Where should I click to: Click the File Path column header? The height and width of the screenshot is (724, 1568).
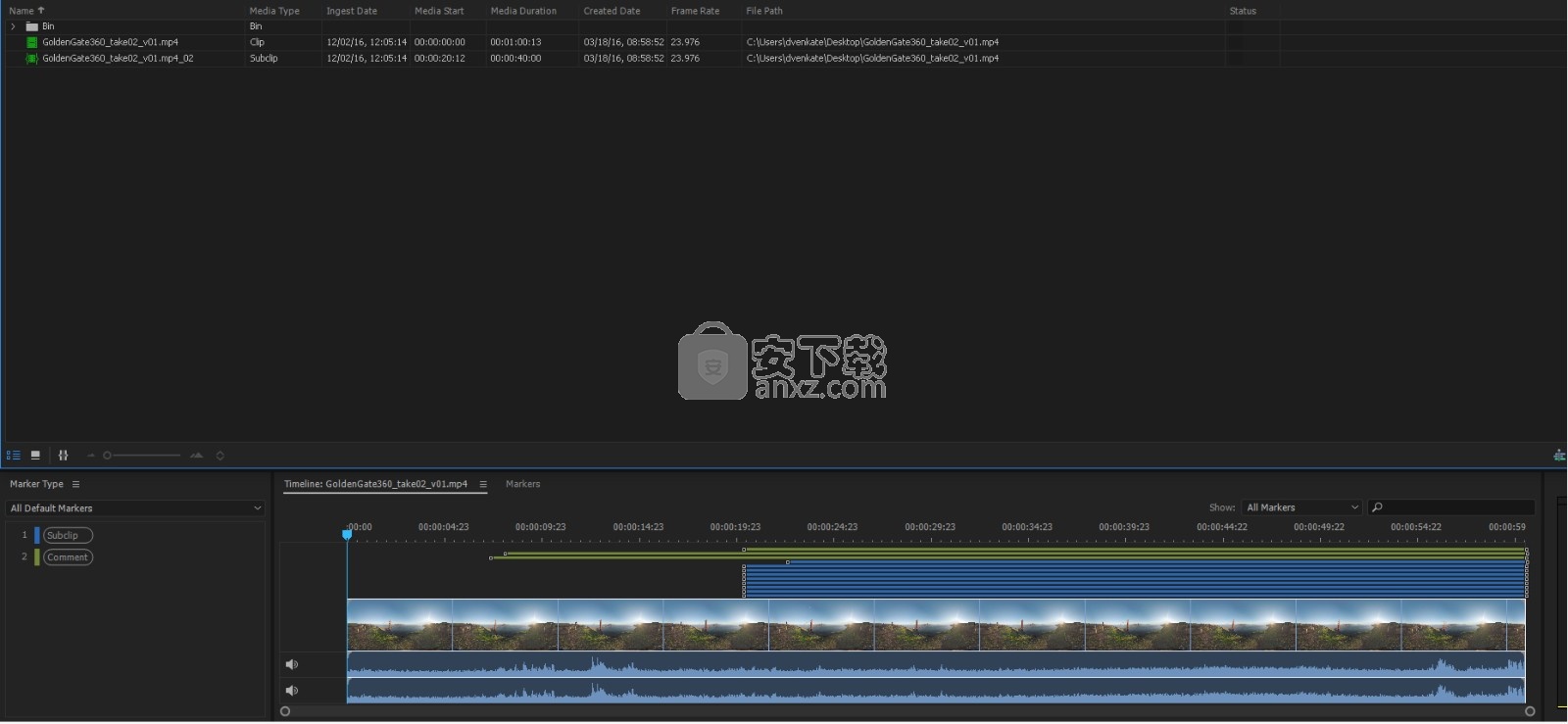click(764, 11)
